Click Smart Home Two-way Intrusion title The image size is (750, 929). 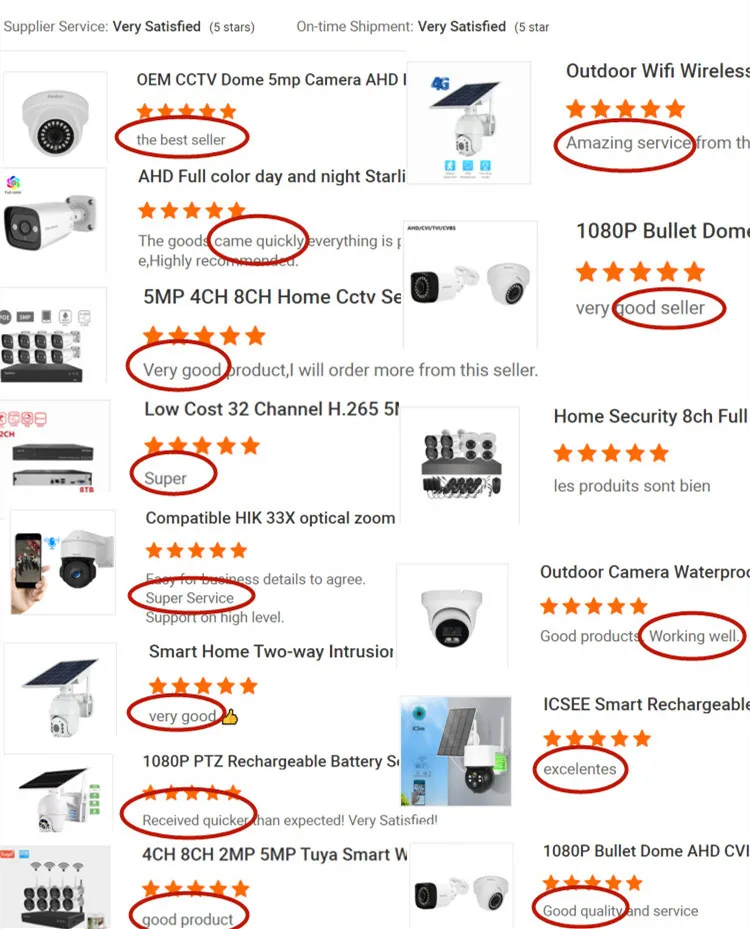271,652
